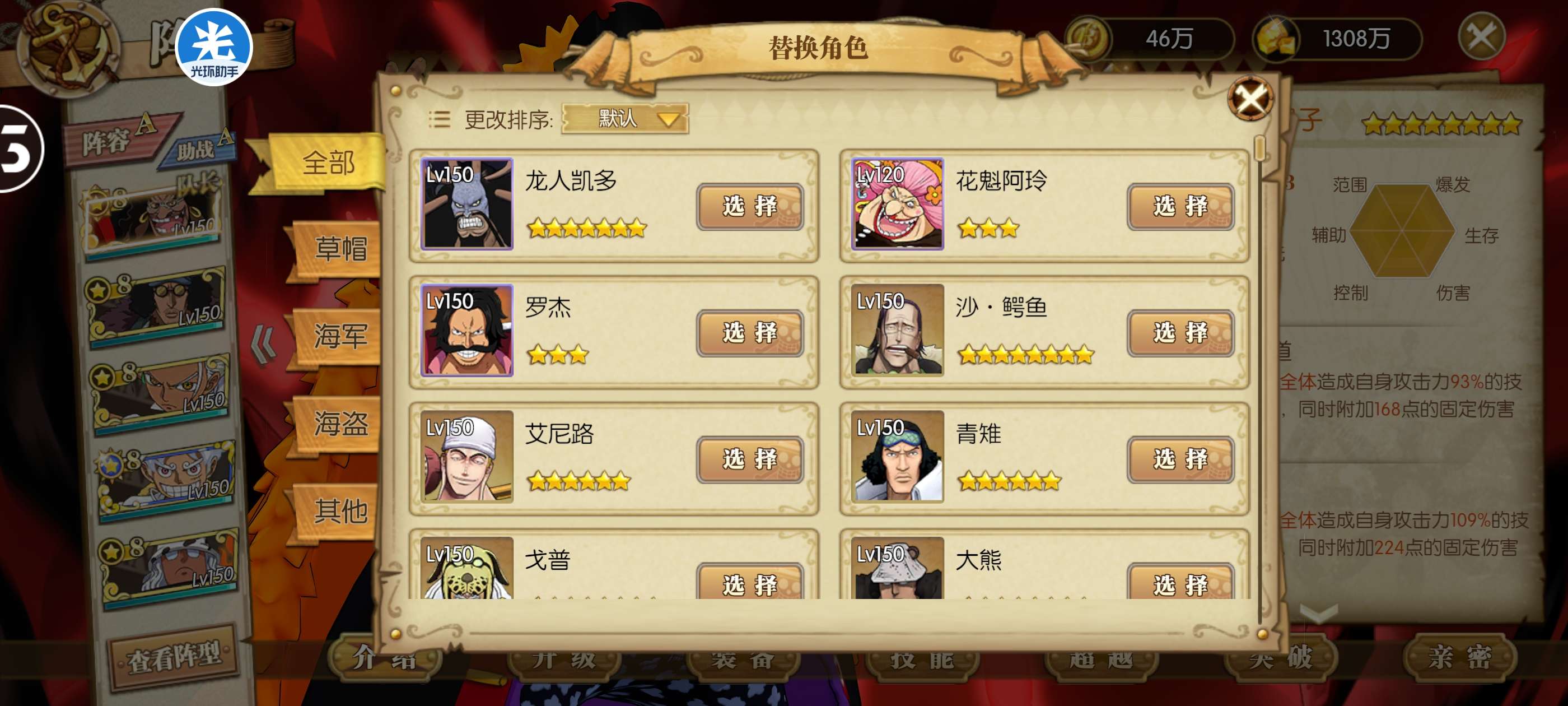Click the list sort icon beside 更改排序
The image size is (1568, 706).
pos(439,119)
